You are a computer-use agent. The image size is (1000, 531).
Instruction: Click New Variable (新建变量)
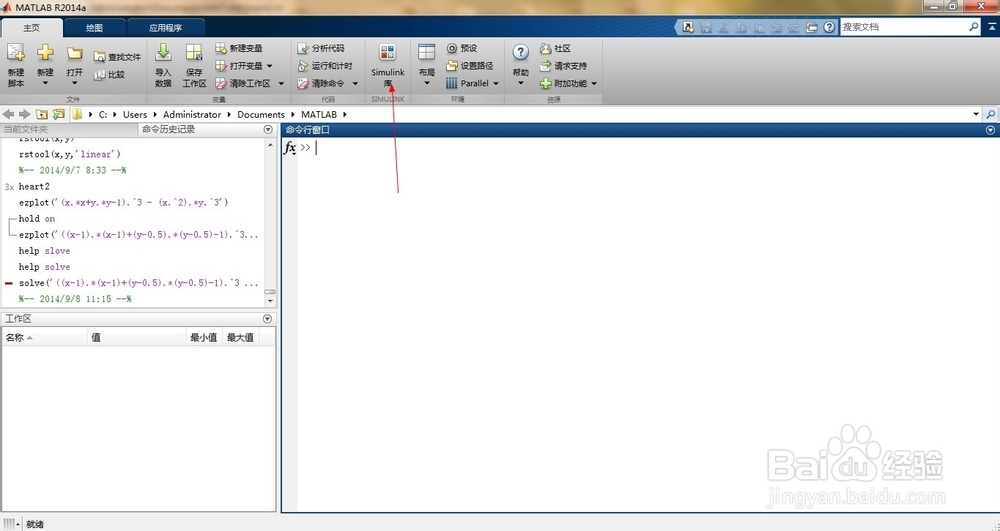pyautogui.click(x=239, y=48)
